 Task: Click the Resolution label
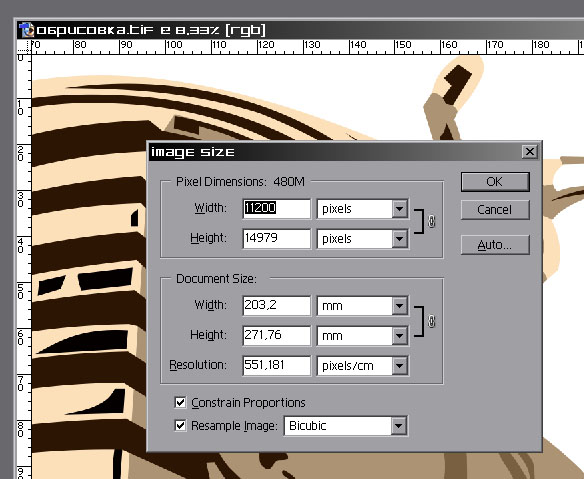(198, 365)
